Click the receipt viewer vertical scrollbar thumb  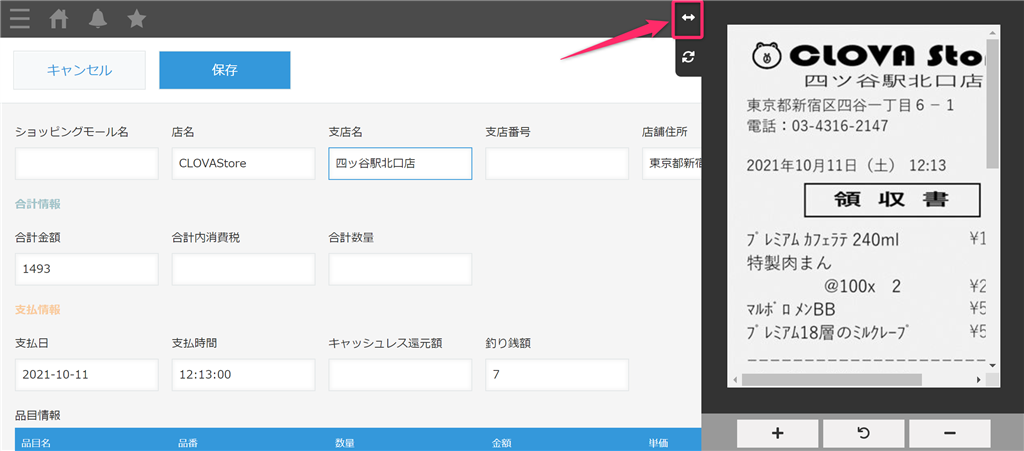tap(993, 104)
